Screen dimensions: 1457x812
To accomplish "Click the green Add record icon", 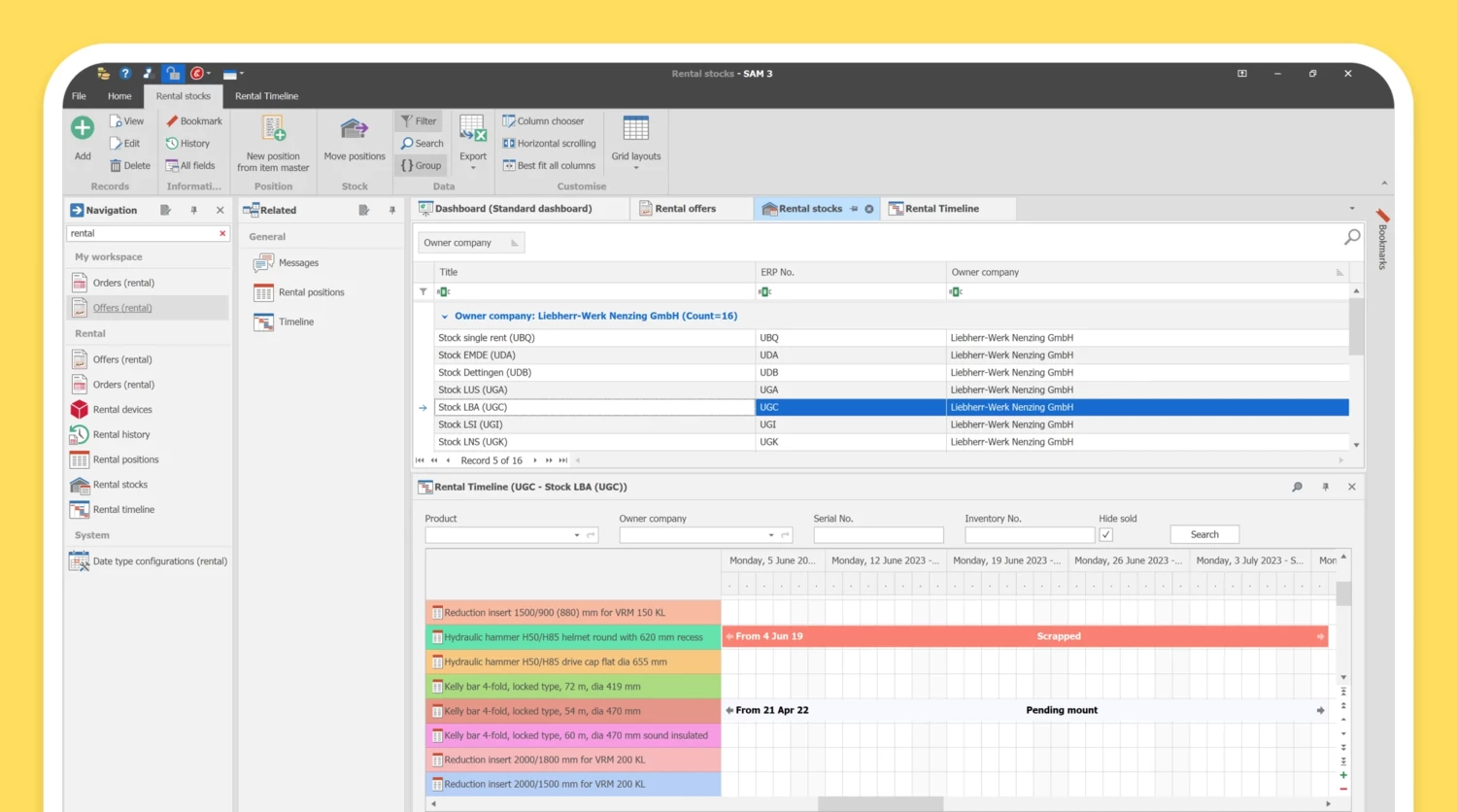I will [83, 128].
